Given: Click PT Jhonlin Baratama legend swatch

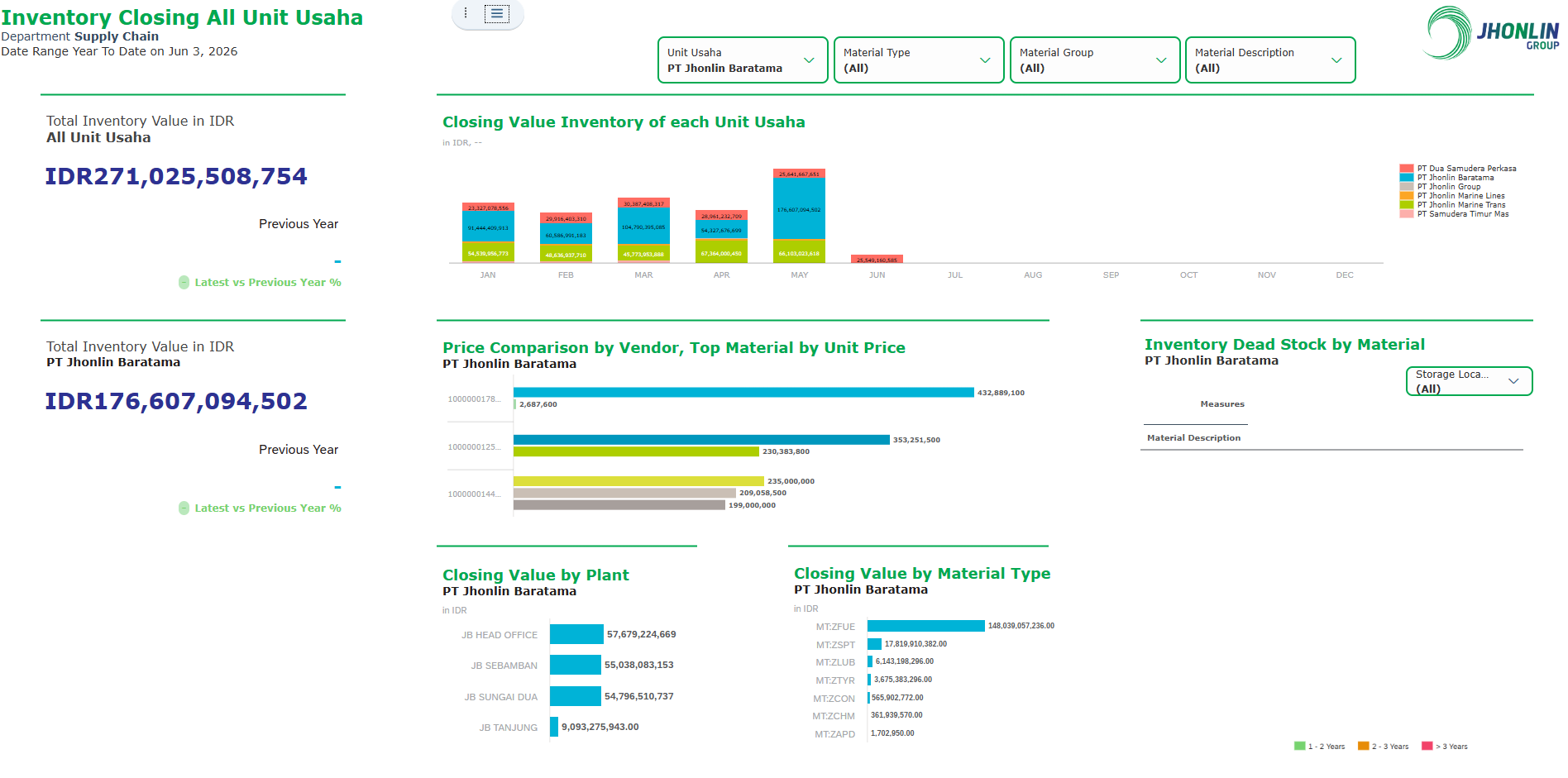Looking at the screenshot, I should [x=1407, y=178].
